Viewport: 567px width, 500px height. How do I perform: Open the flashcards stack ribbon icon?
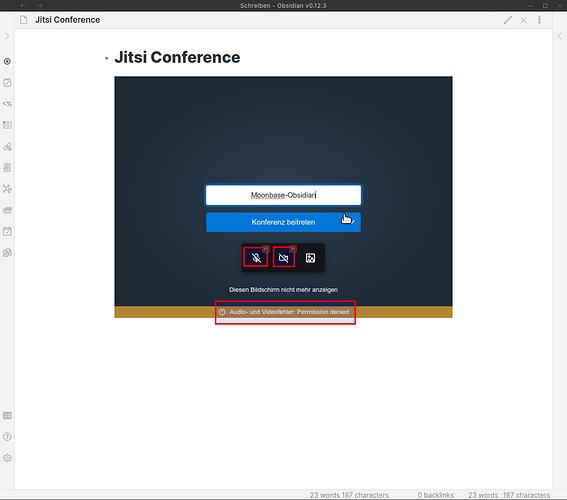[x=7, y=210]
